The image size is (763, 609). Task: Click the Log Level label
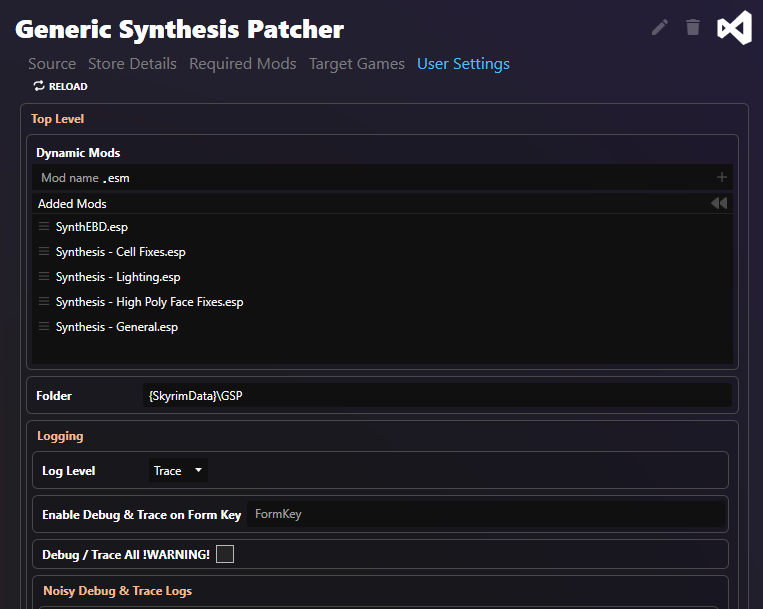(x=69, y=471)
